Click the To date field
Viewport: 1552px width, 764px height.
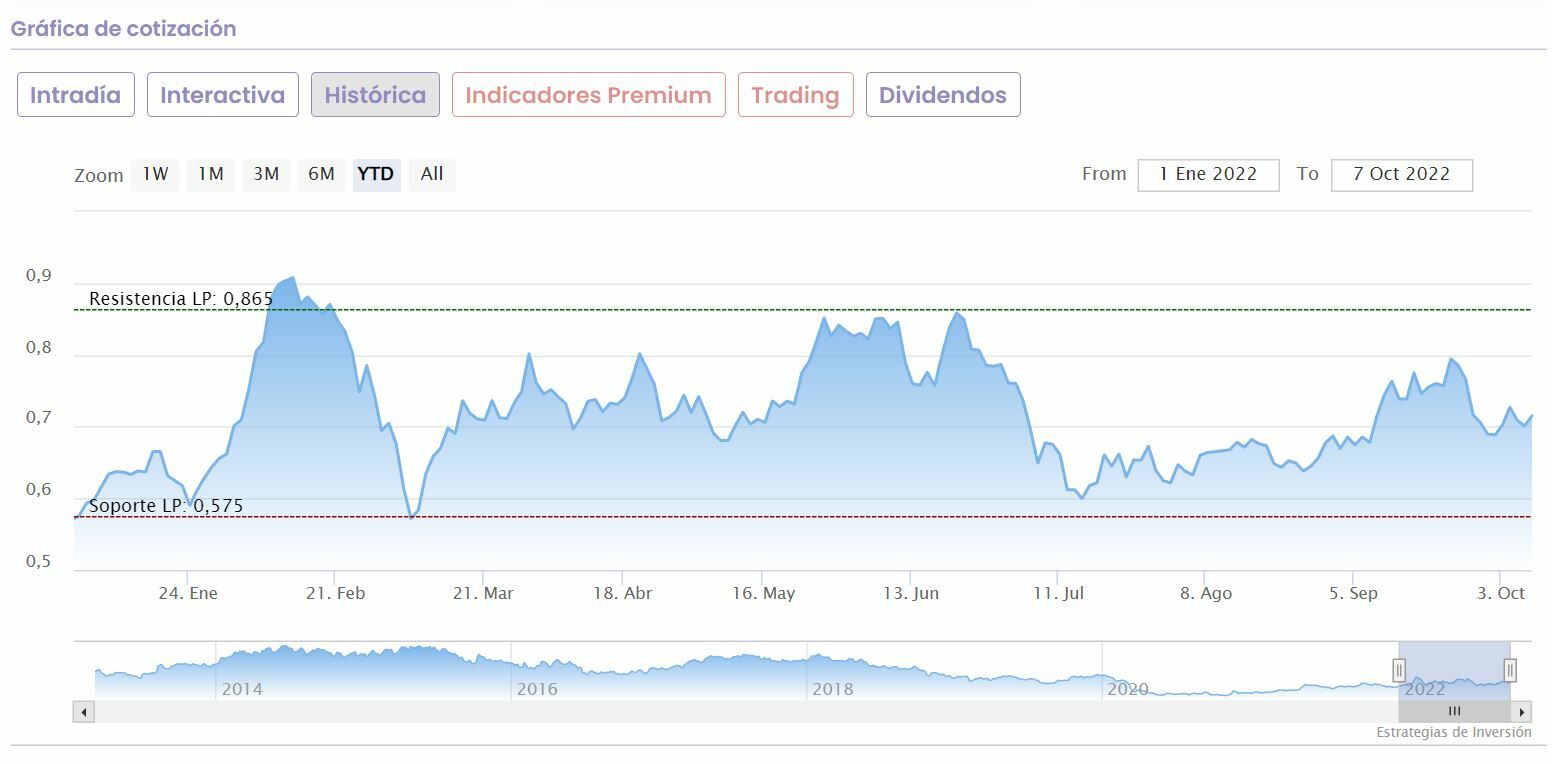pos(1401,174)
